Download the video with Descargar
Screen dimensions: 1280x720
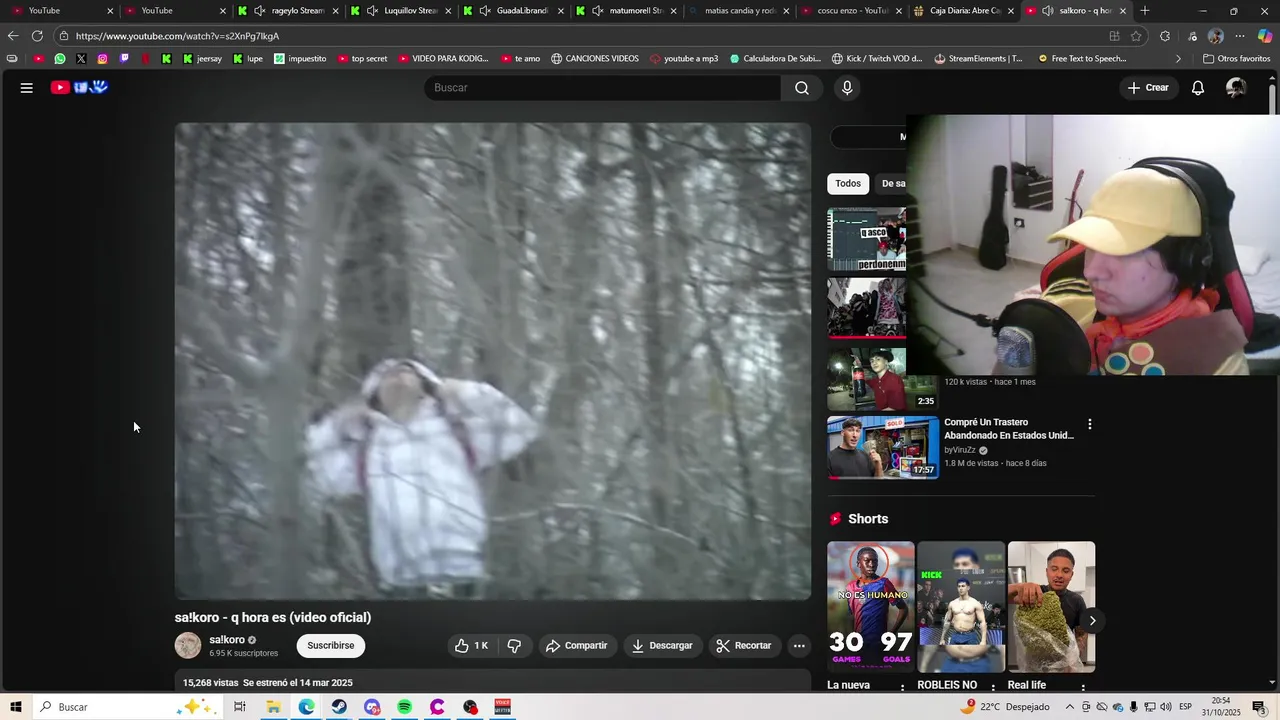[x=662, y=646]
